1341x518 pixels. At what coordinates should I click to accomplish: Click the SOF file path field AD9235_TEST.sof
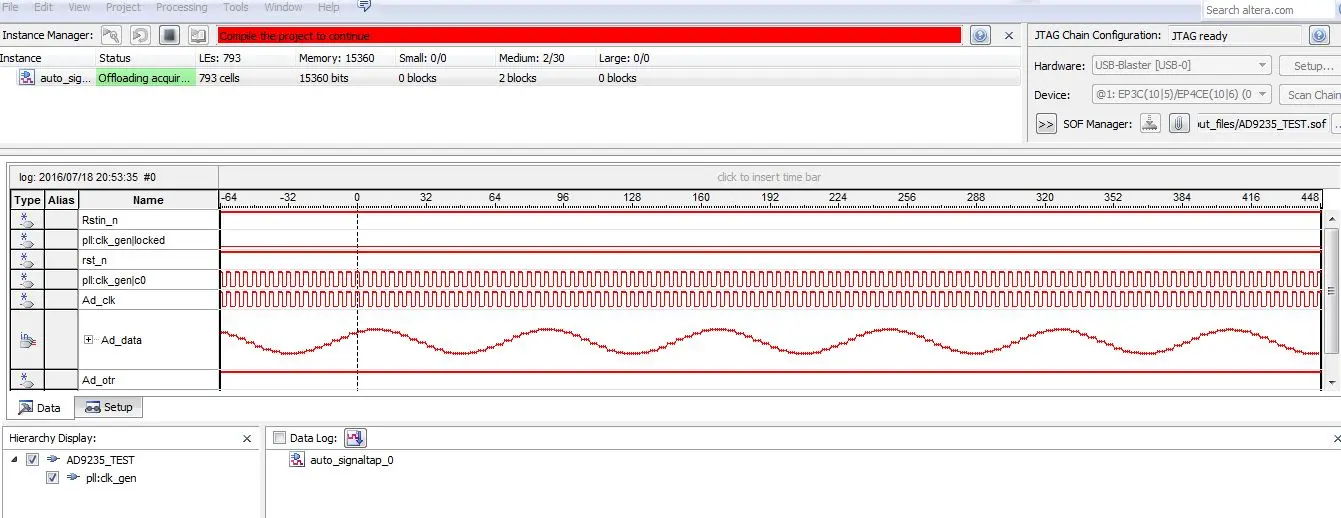[x=1262, y=124]
